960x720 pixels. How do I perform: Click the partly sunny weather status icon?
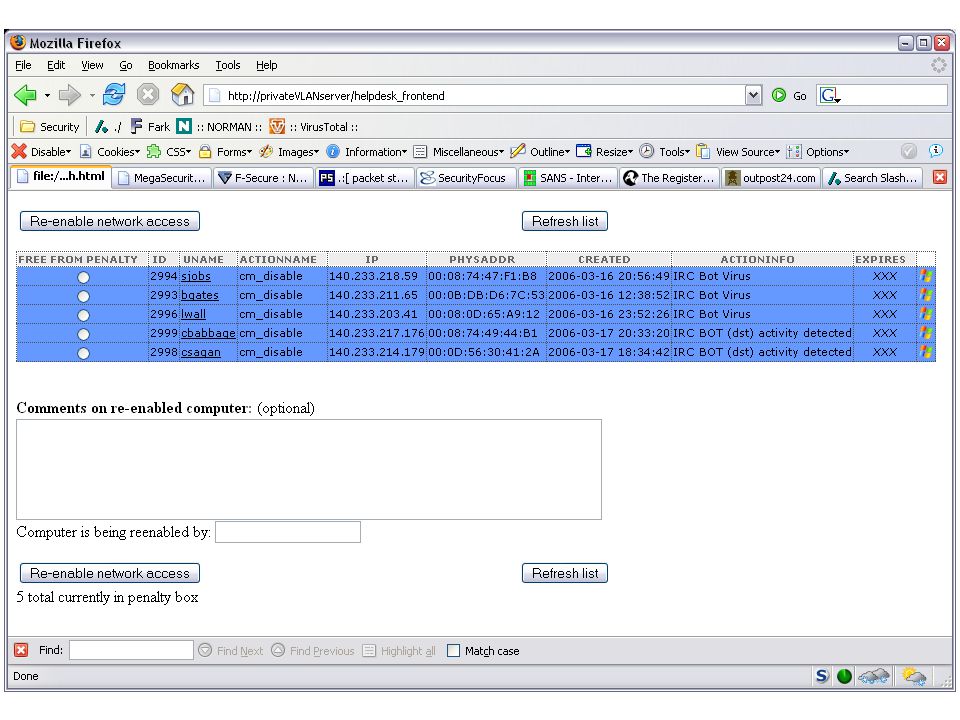pyautogui.click(x=913, y=676)
